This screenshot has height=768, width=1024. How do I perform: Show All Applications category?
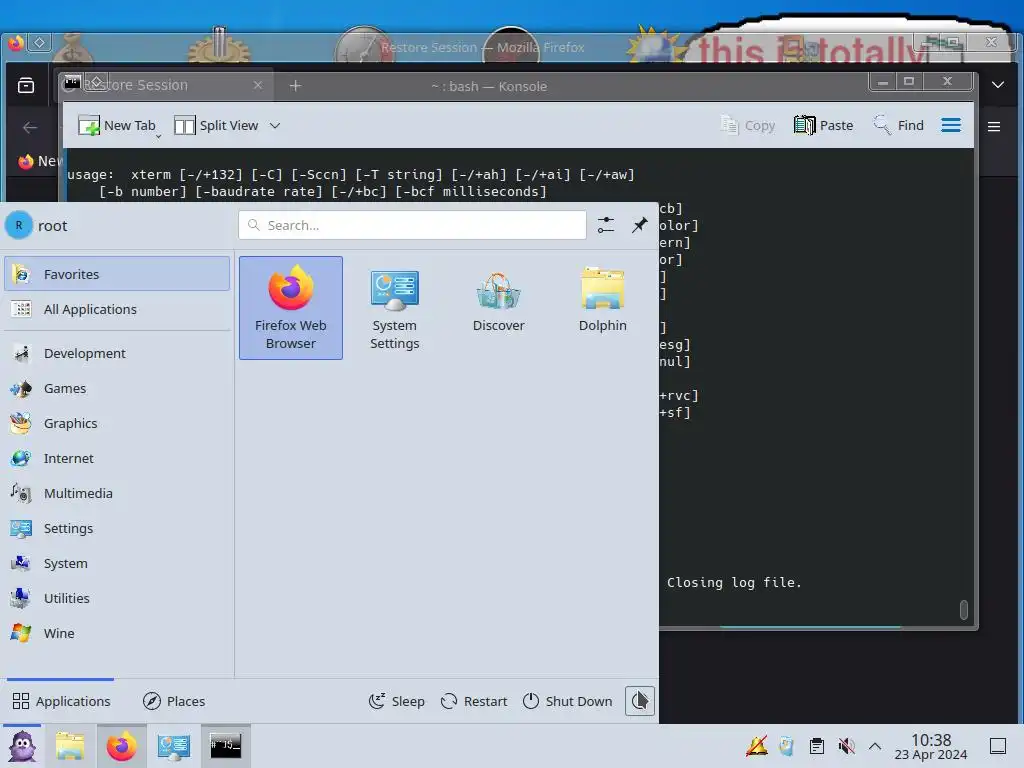pyautogui.click(x=117, y=309)
